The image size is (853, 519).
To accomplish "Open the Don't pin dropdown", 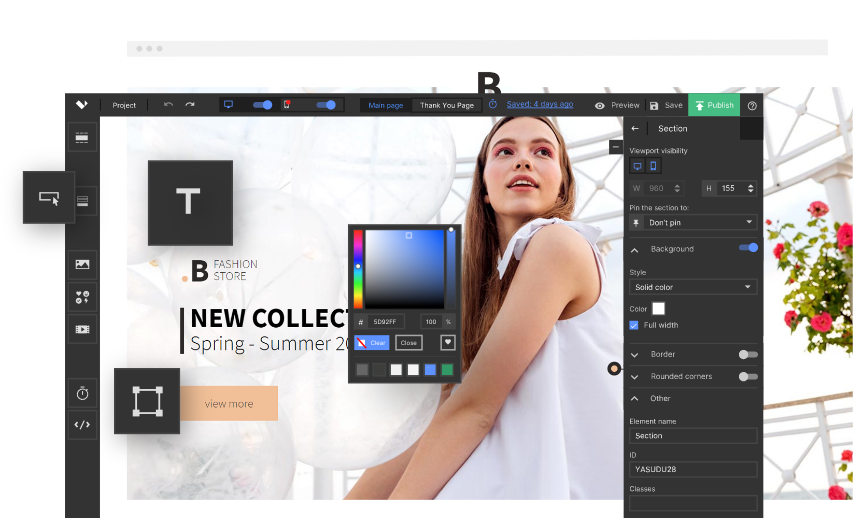I will click(693, 222).
